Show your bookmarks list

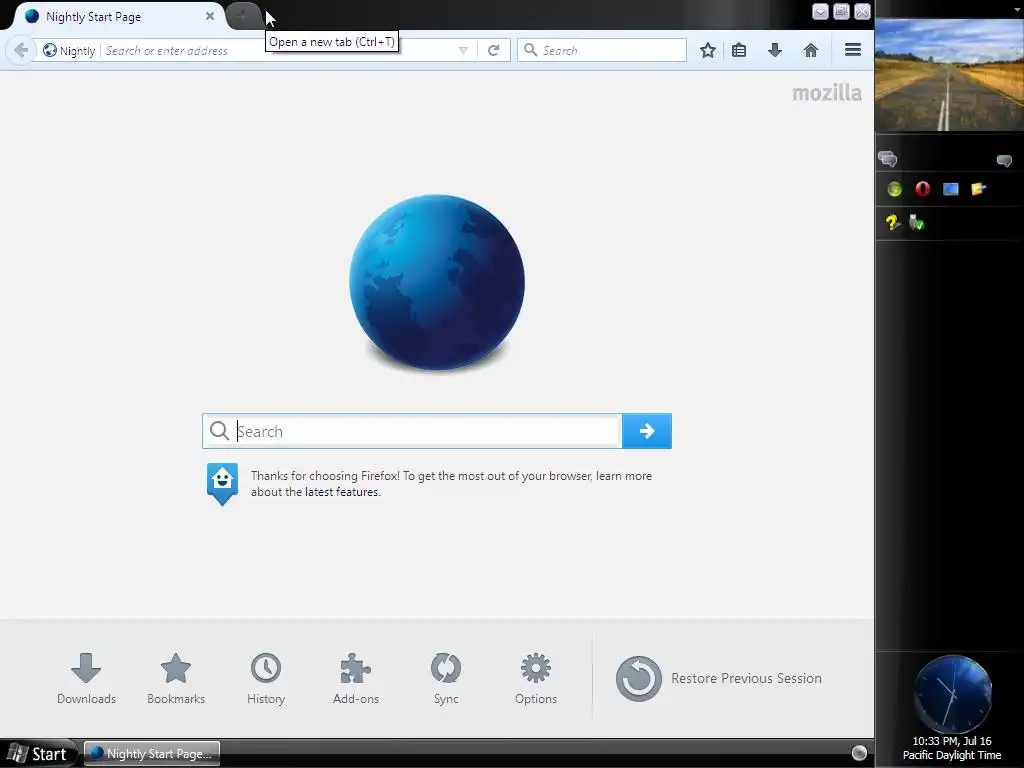739,50
